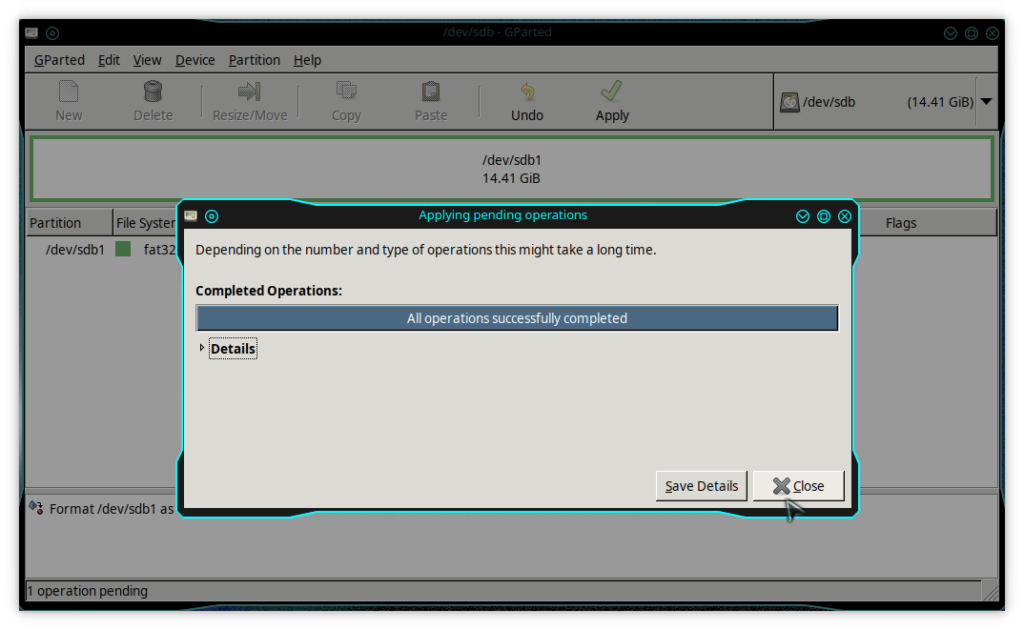Click the completed operations progress bar
This screenshot has height=630, width=1024.
(x=516, y=318)
